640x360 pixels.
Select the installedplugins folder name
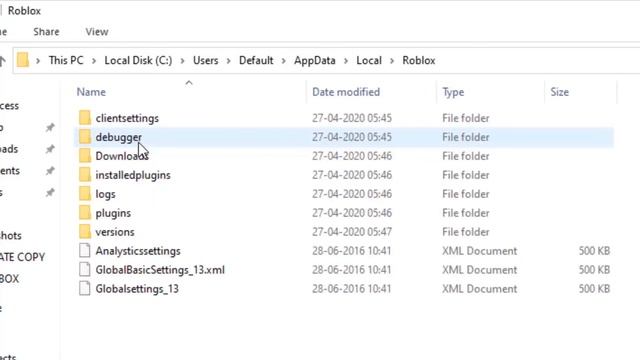coord(133,175)
